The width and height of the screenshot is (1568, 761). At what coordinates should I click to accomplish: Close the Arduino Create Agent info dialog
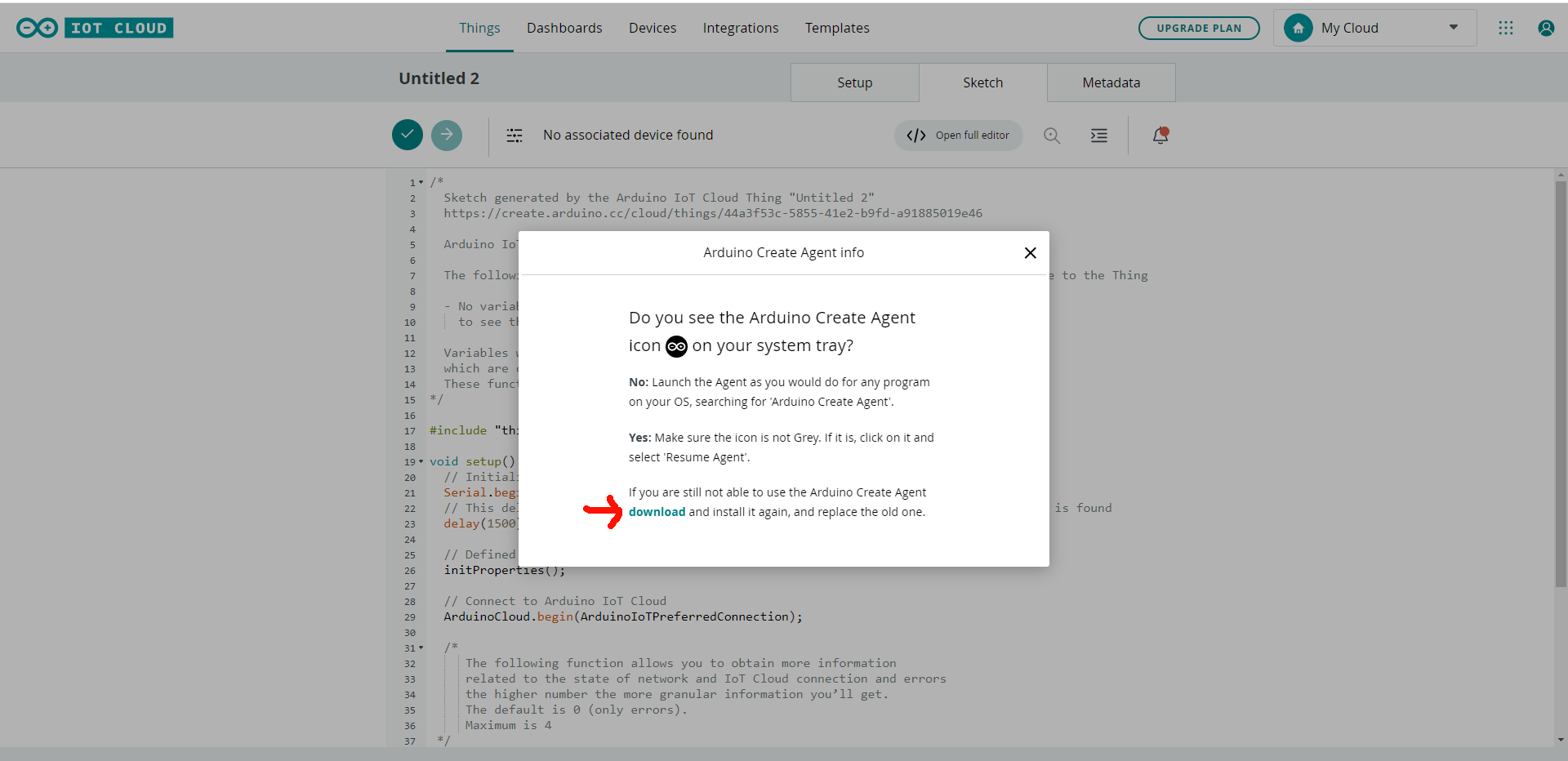tap(1031, 253)
